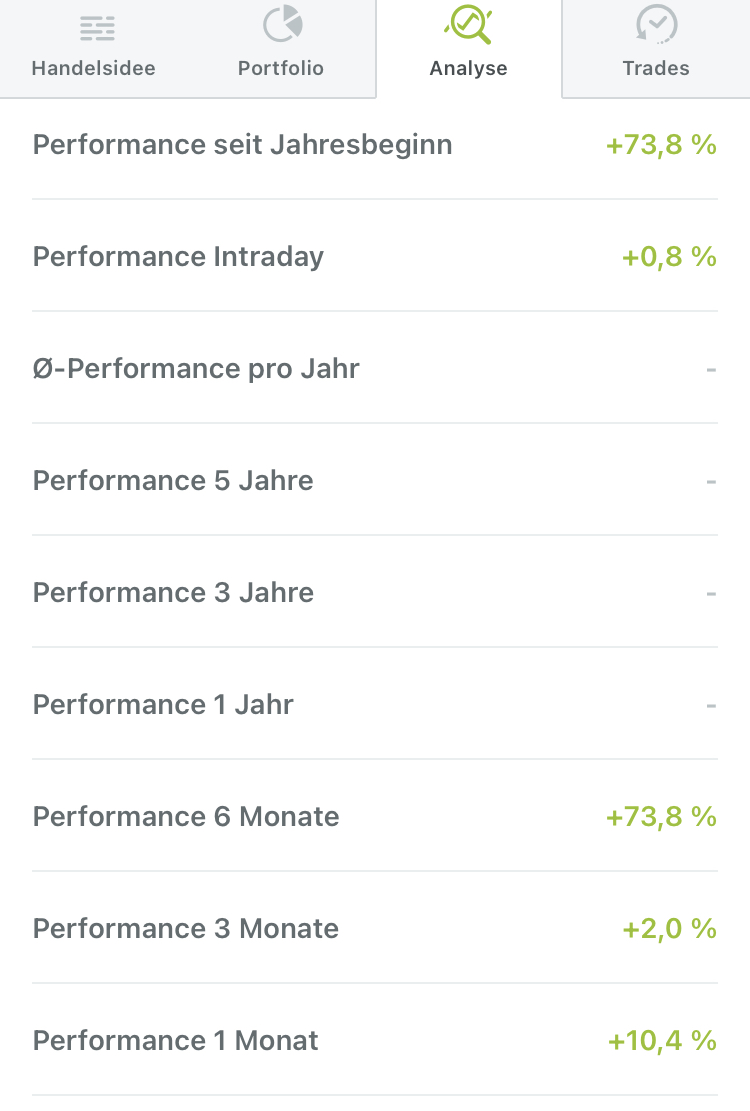Tap the +0,8 % intraday value
The height and width of the screenshot is (1111, 750).
pyautogui.click(x=669, y=257)
